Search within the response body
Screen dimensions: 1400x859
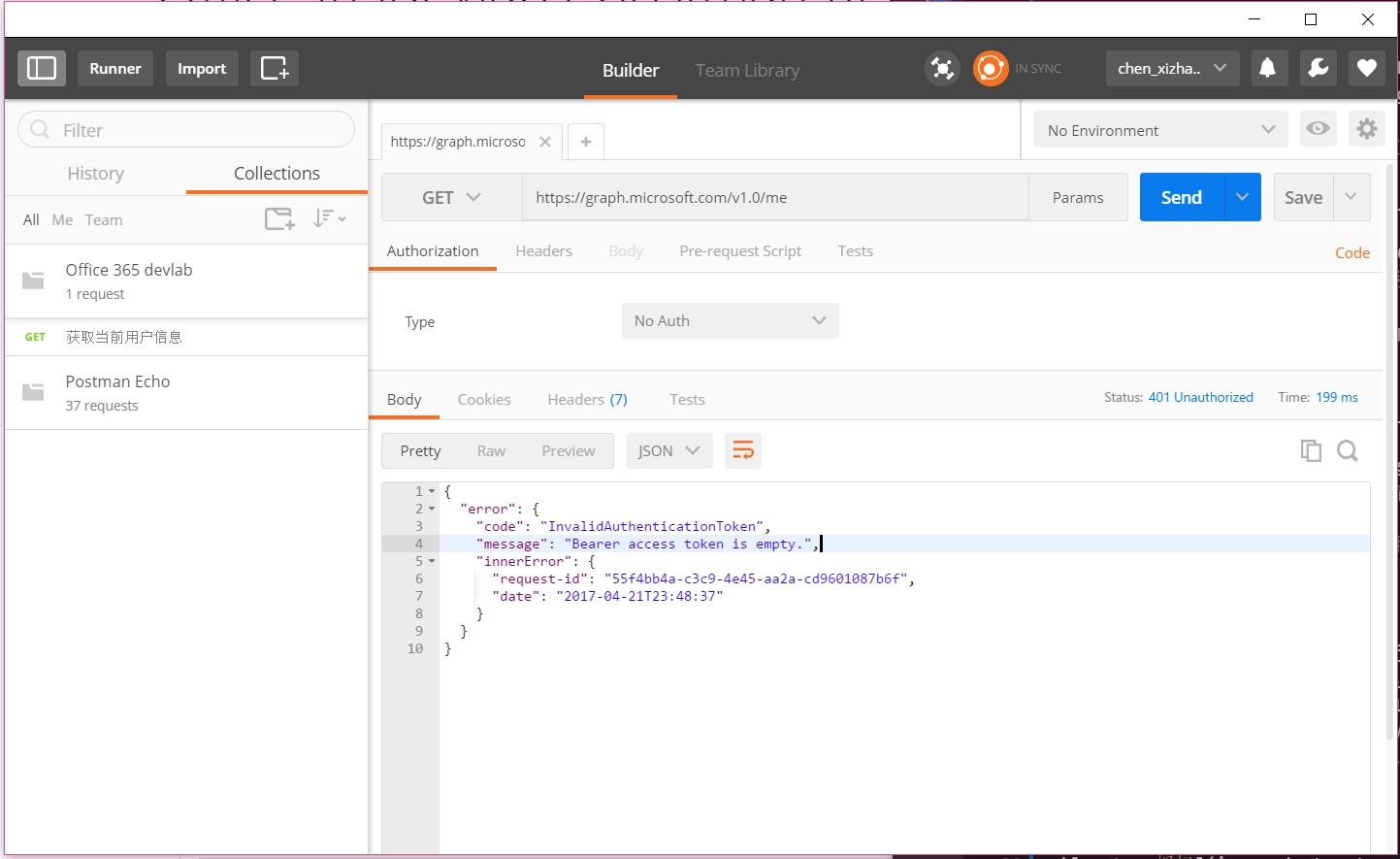1348,450
